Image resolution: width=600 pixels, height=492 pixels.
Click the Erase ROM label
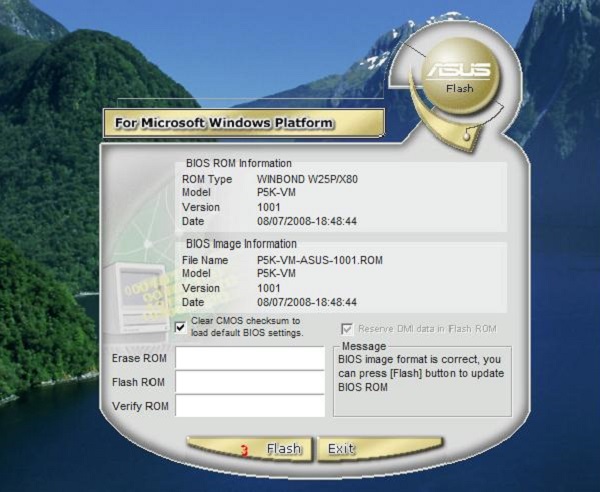pos(138,358)
